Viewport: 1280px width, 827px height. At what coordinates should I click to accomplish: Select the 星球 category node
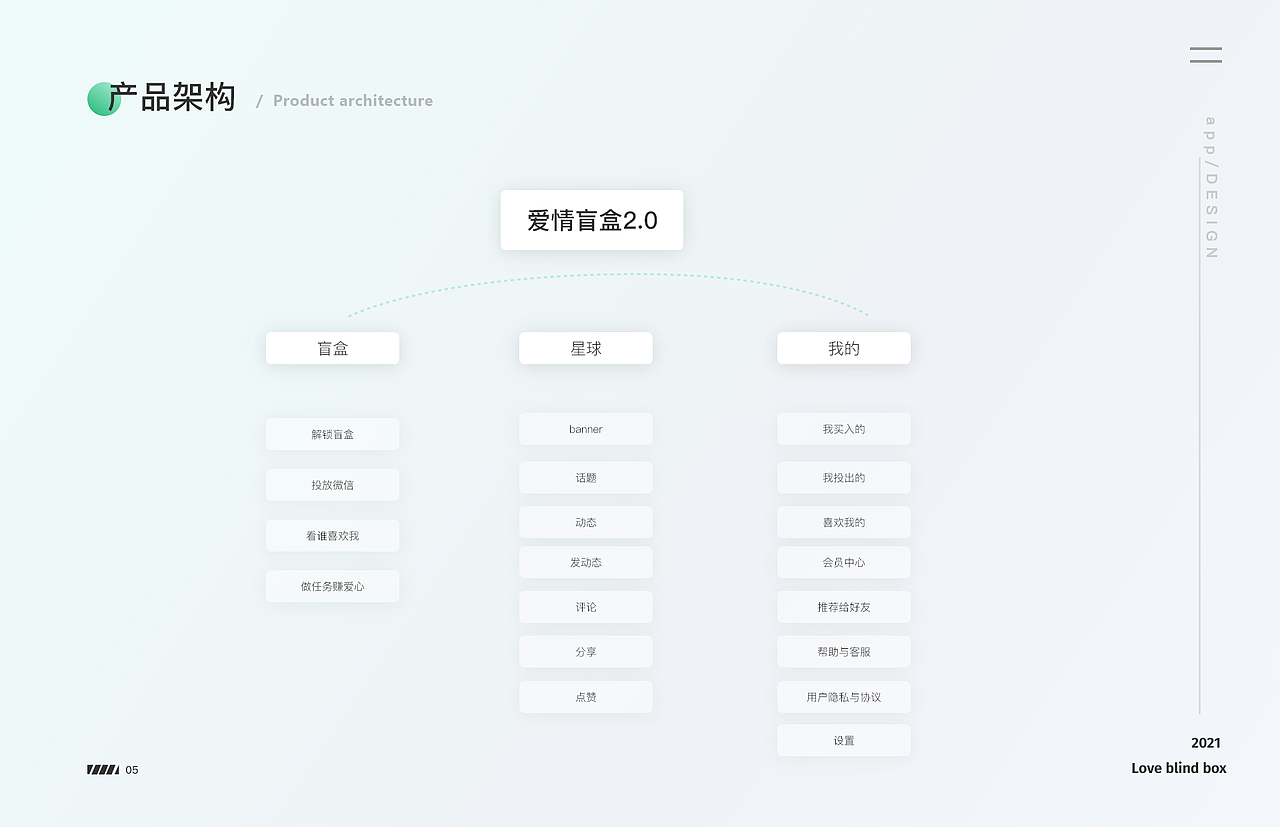coord(586,348)
